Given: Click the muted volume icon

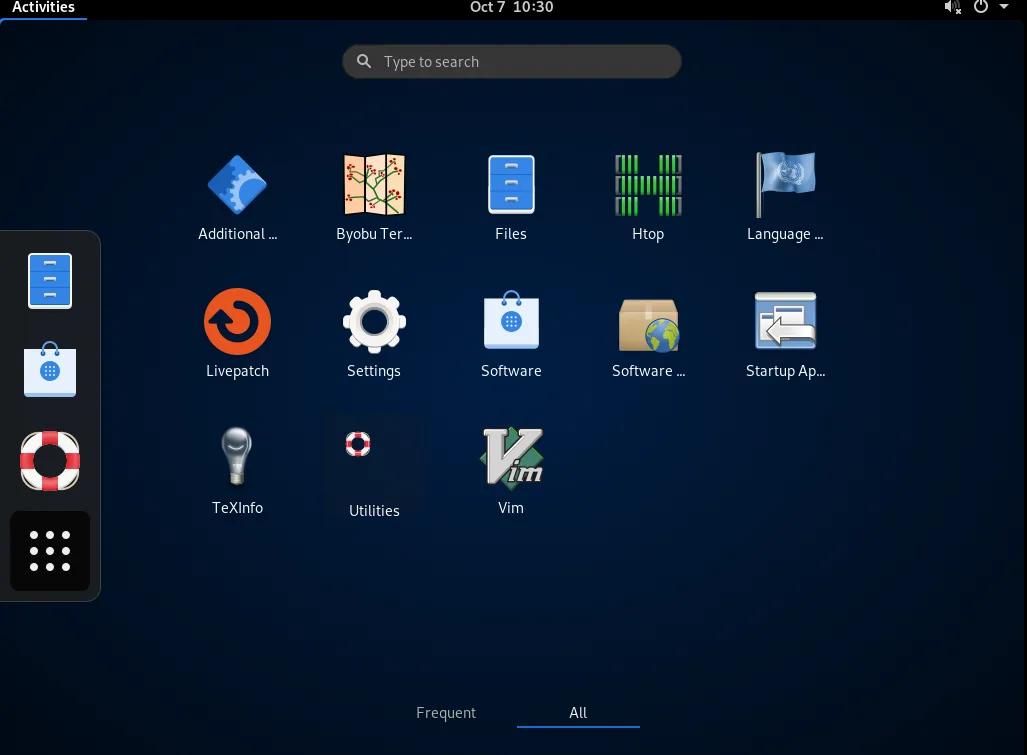Looking at the screenshot, I should (952, 8).
